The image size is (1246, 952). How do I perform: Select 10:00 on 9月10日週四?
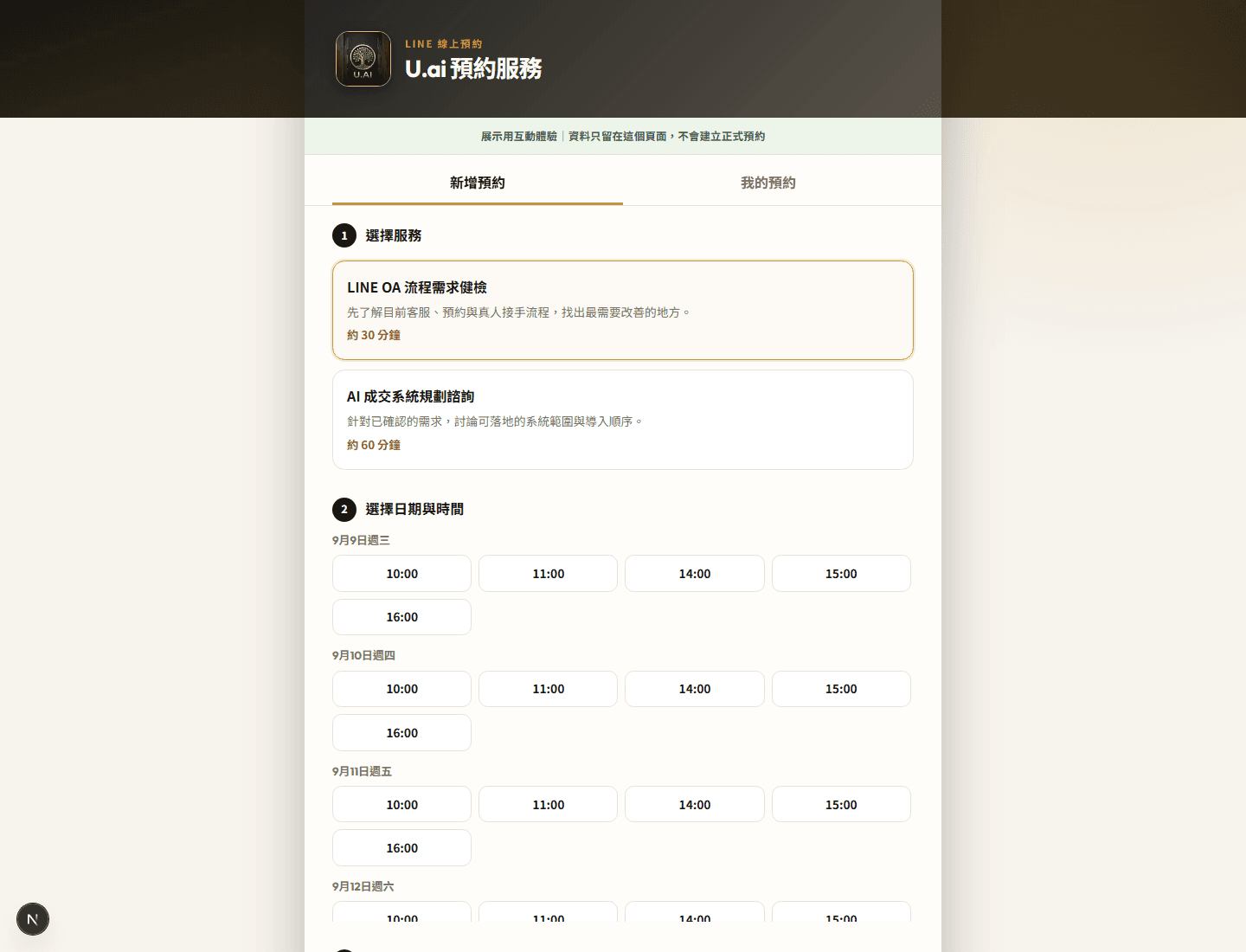[401, 689]
